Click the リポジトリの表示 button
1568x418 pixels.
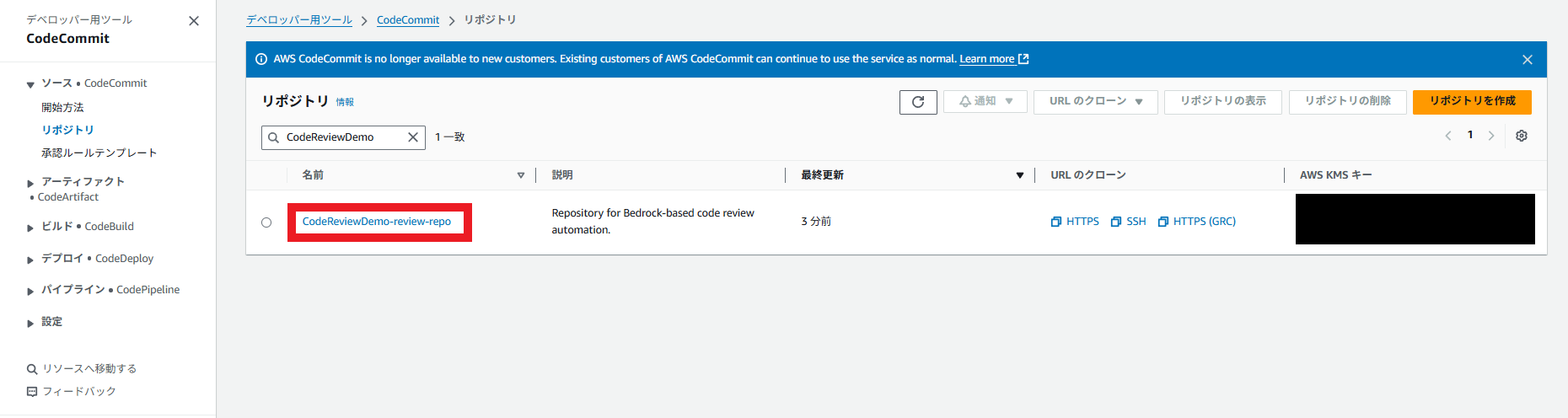(x=1222, y=101)
